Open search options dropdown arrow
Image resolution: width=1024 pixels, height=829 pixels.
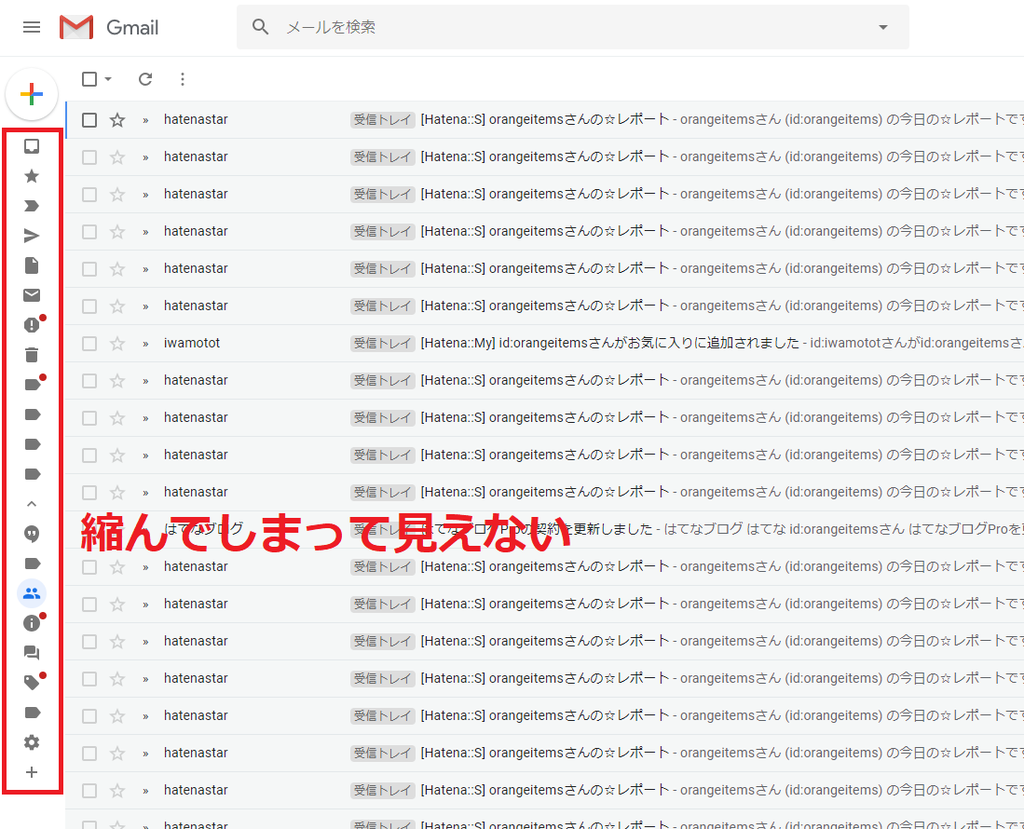coord(883,27)
